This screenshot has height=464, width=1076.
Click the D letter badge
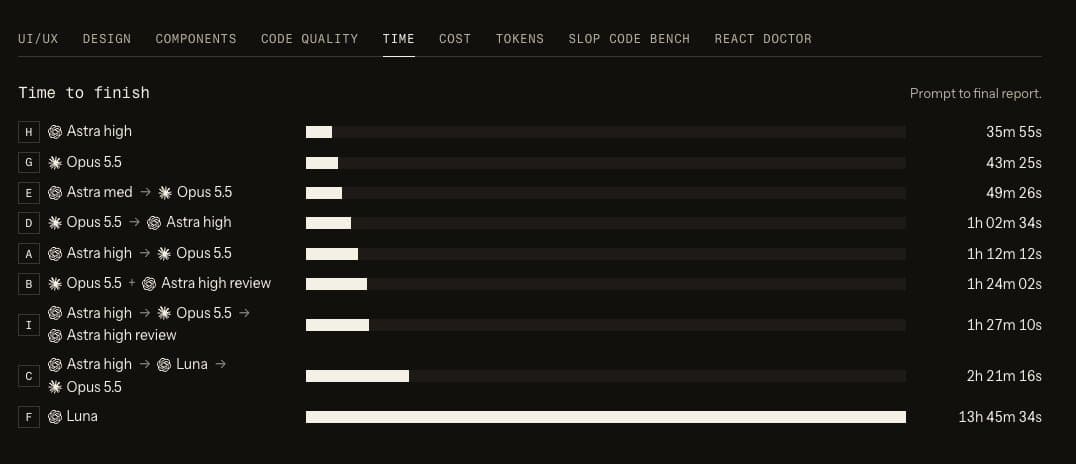click(x=29, y=223)
